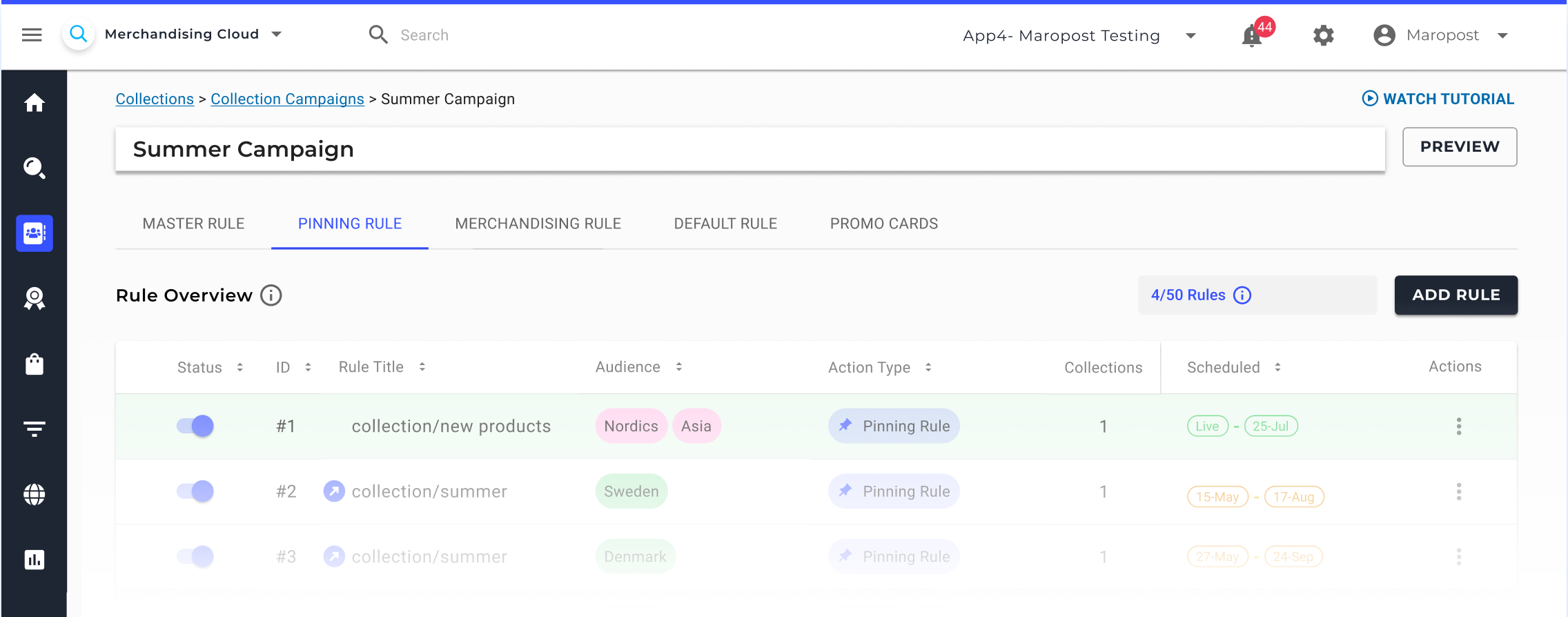Open the App4- Maropost Testing account dropdown

(1190, 36)
